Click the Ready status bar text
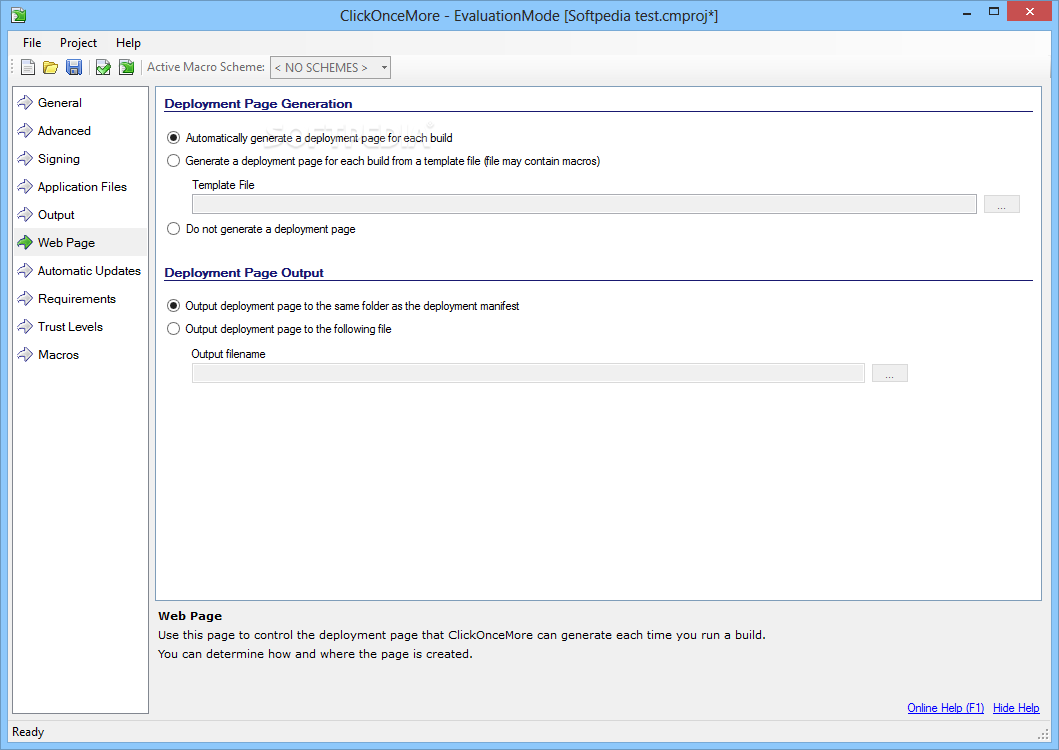The image size is (1059, 750). [28, 732]
